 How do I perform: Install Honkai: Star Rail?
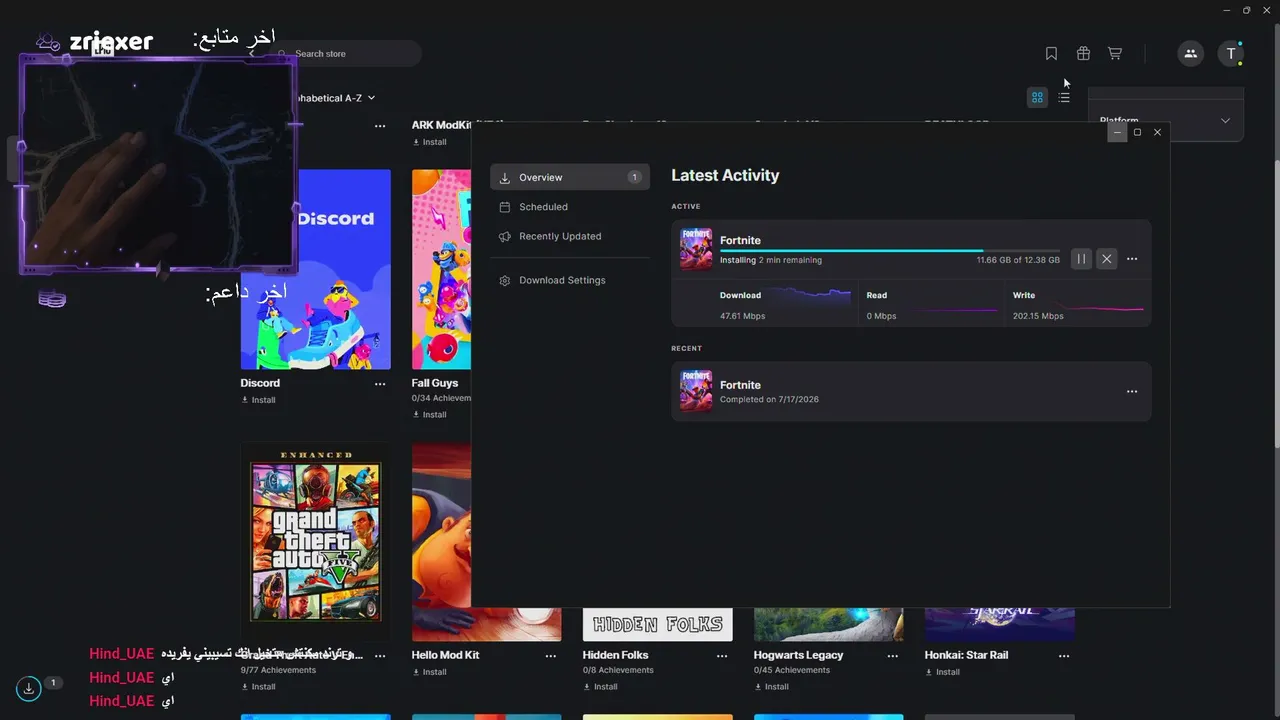tap(942, 672)
